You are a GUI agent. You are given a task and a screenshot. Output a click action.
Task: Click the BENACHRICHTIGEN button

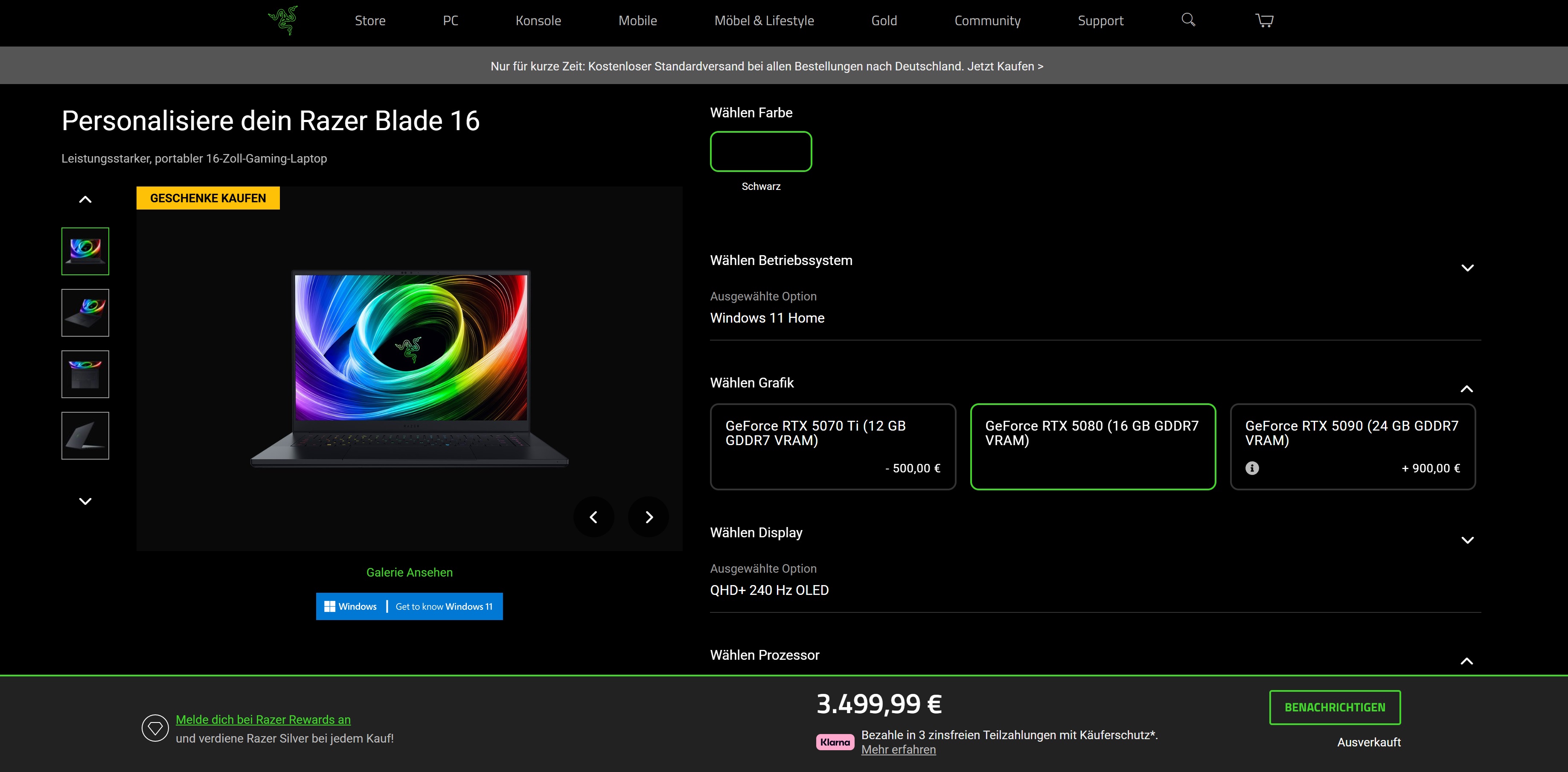pyautogui.click(x=1334, y=707)
